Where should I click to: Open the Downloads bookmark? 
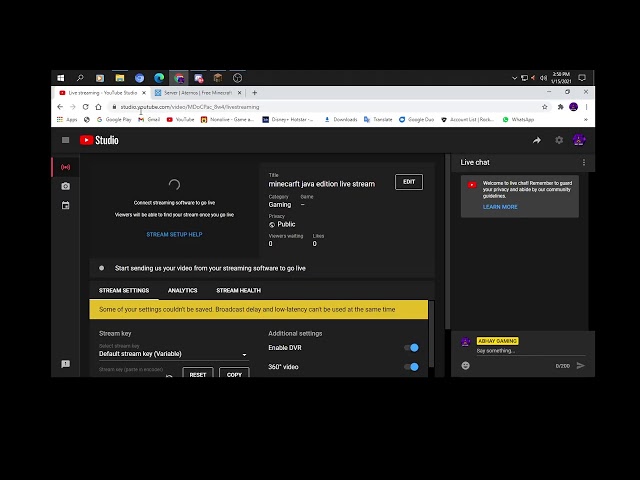coord(341,120)
